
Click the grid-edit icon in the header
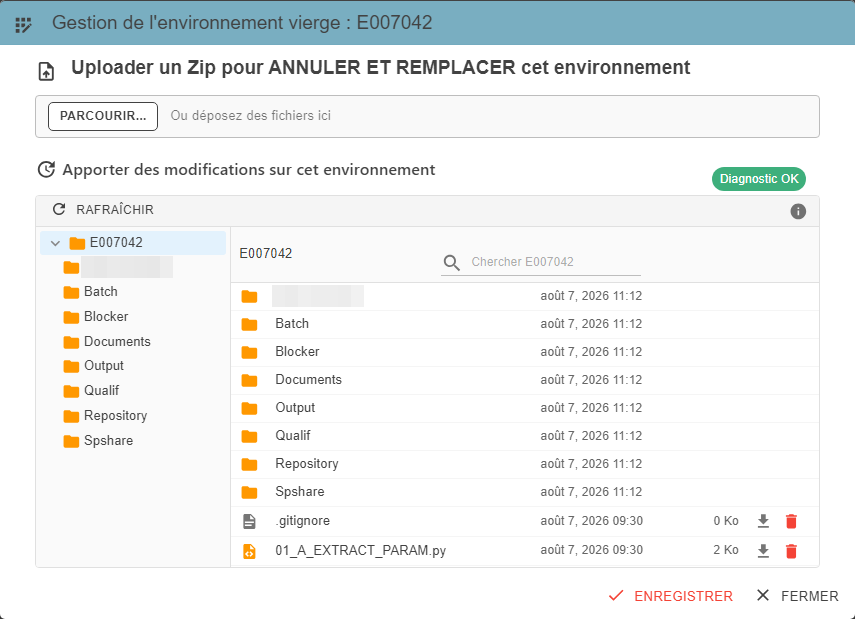pyautogui.click(x=23, y=25)
